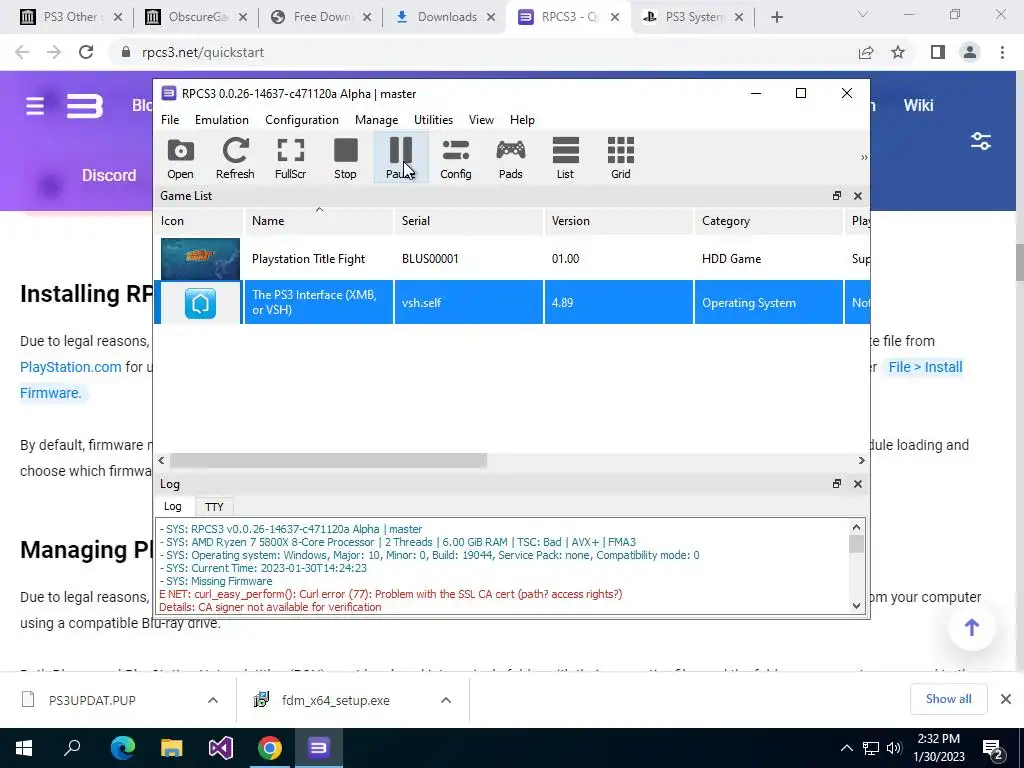The width and height of the screenshot is (1024, 768).
Task: Toggle FullScr mode in RPCS3 toolbar
Action: [291, 158]
